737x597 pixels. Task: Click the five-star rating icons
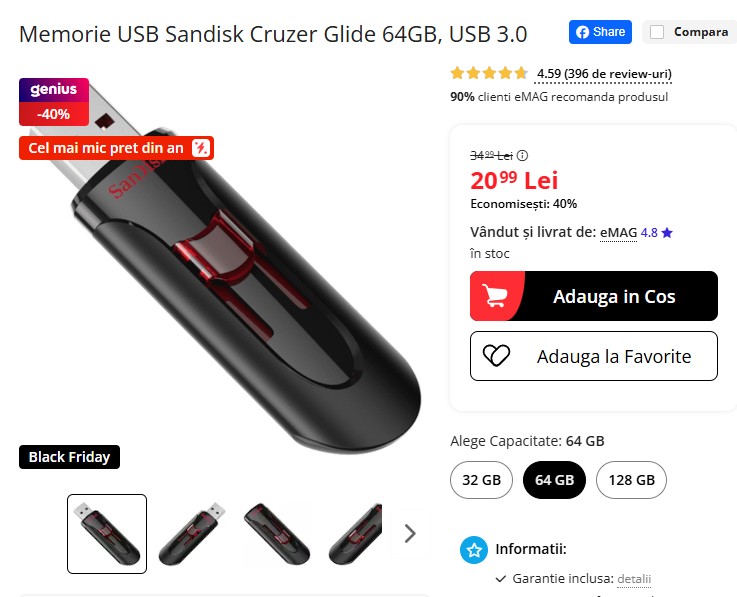point(489,73)
